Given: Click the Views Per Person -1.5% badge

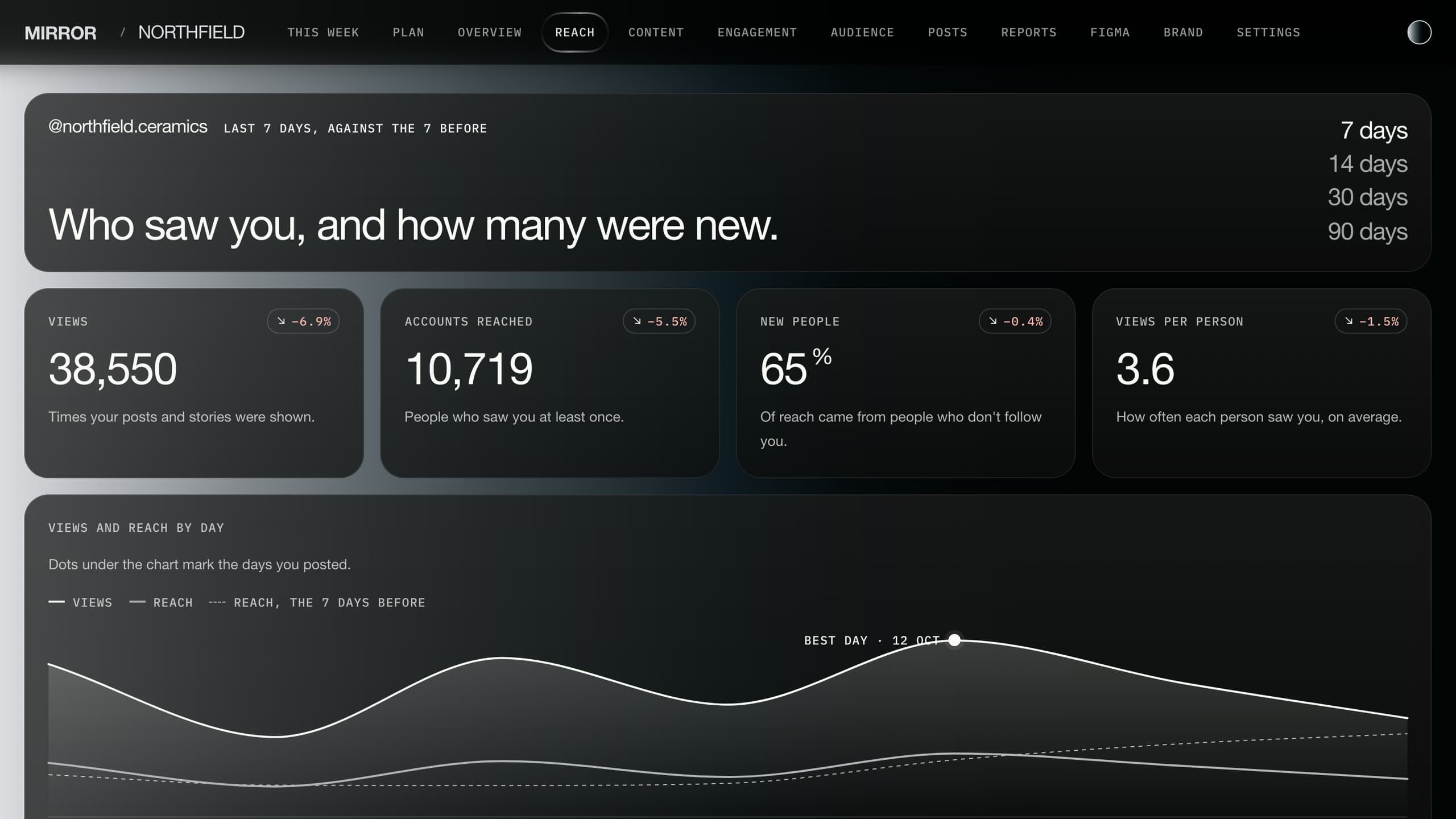Looking at the screenshot, I should [x=1371, y=321].
